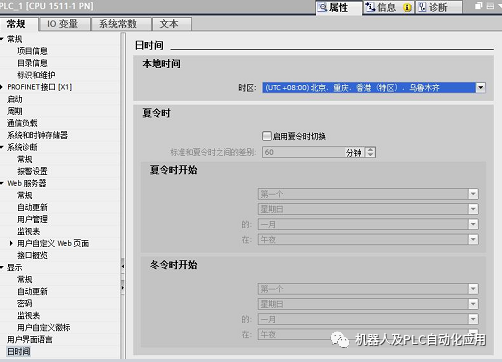Viewport: 502px width, 362px height.
Task: Open the 信息 tab
Action: (x=388, y=7)
